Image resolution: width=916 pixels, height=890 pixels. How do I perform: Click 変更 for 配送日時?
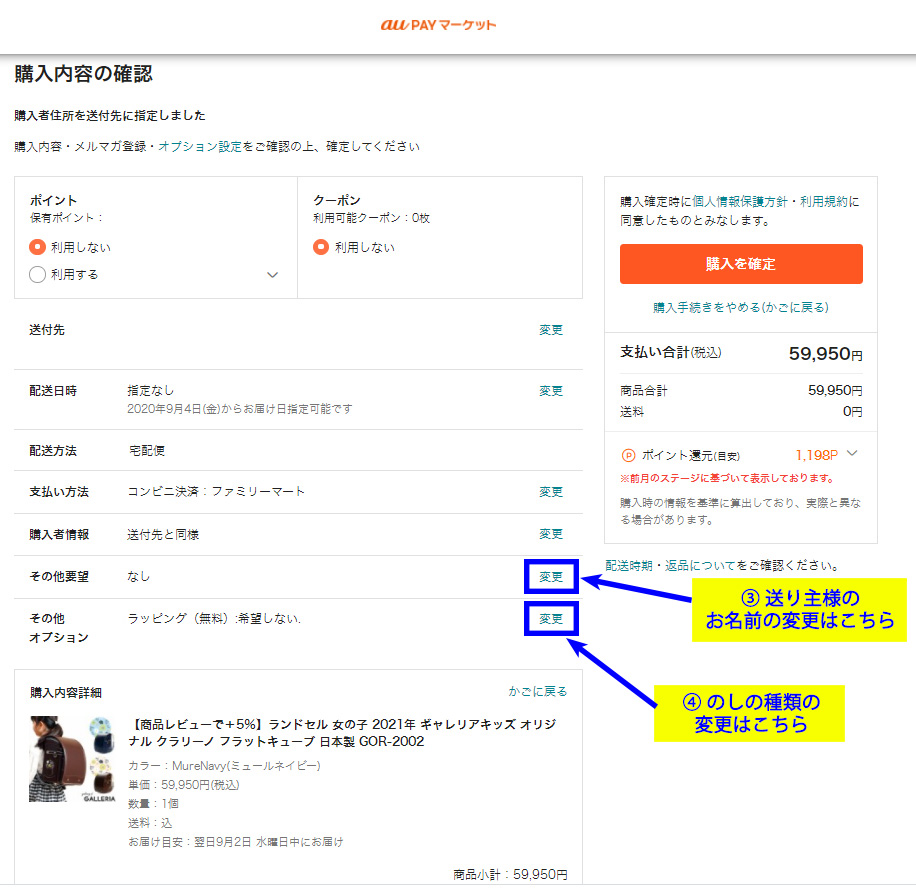tap(551, 391)
